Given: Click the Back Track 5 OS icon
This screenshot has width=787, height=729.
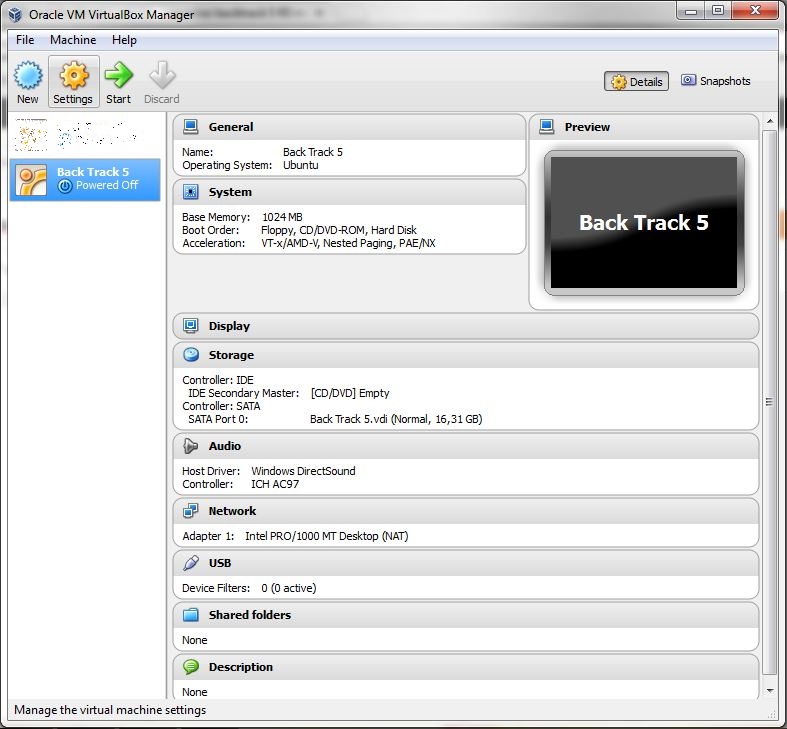Looking at the screenshot, I should click(31, 179).
